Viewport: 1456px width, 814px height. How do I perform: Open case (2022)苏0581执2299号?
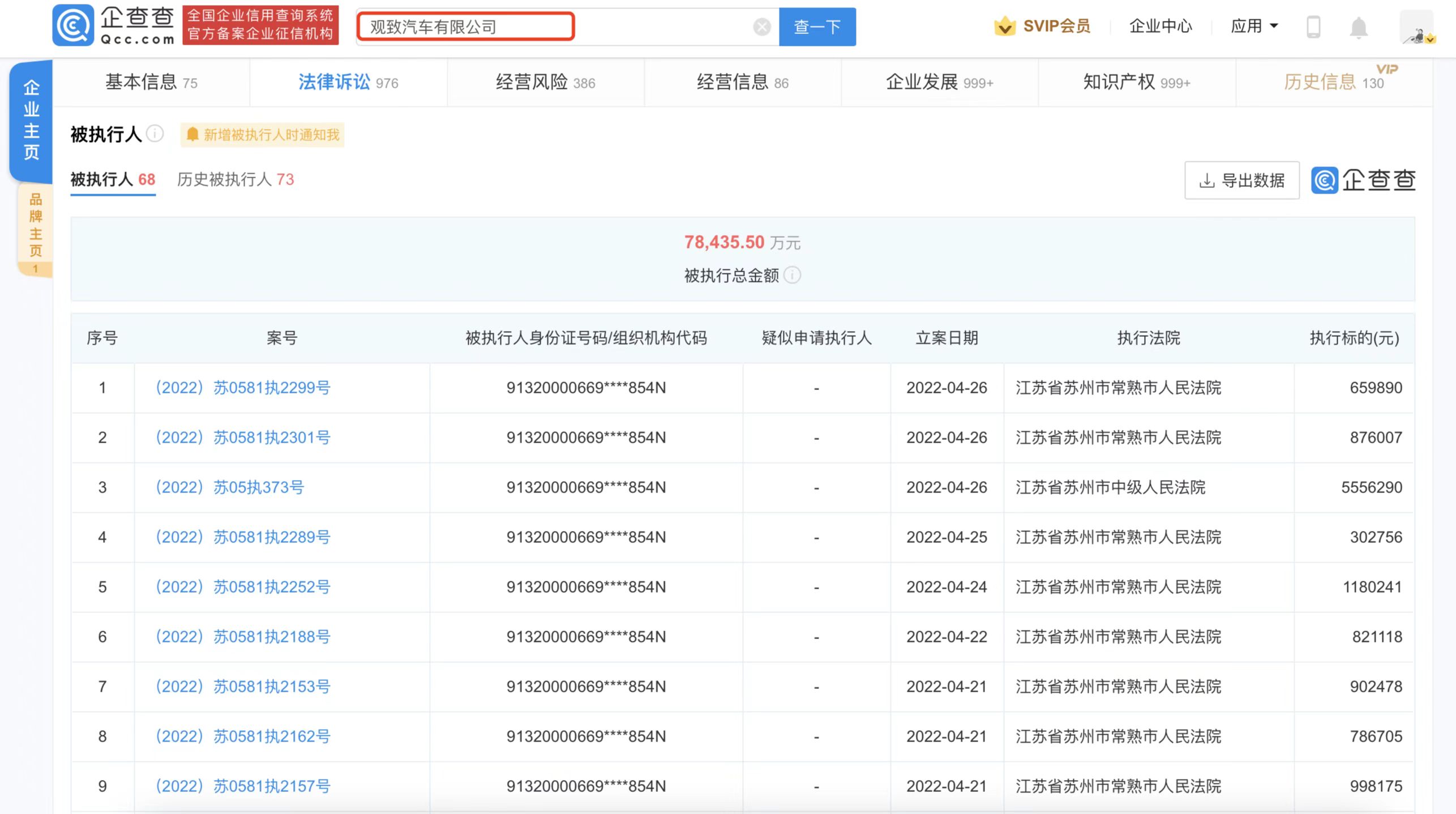click(243, 388)
